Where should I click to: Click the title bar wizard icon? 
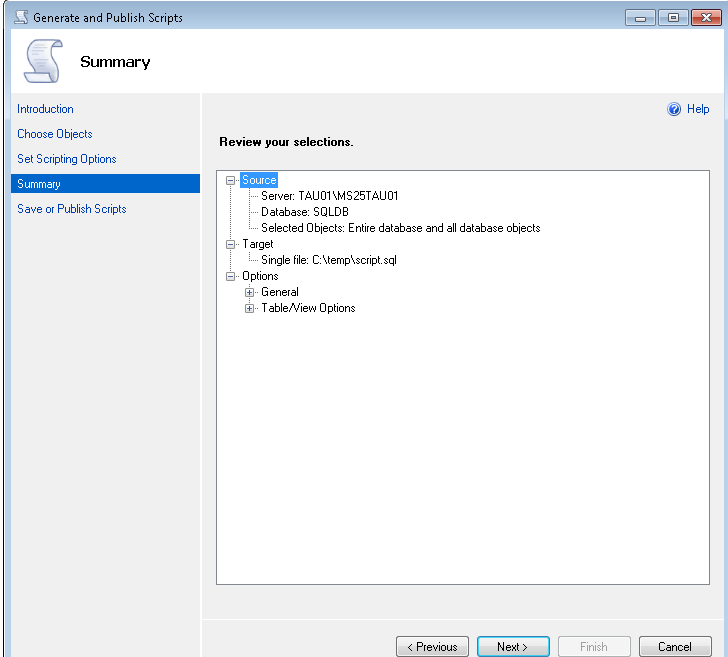[x=20, y=18]
